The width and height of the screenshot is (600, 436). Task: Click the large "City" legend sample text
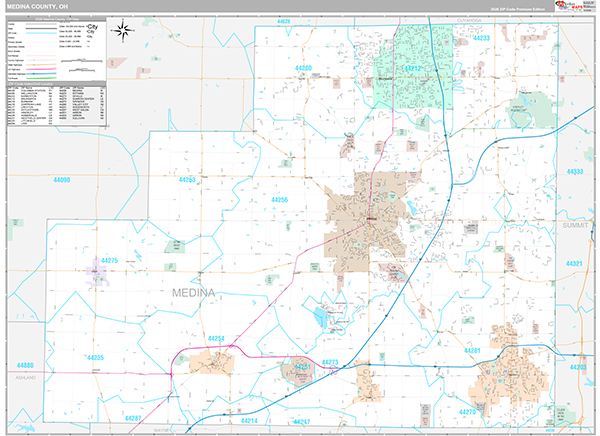(93, 27)
